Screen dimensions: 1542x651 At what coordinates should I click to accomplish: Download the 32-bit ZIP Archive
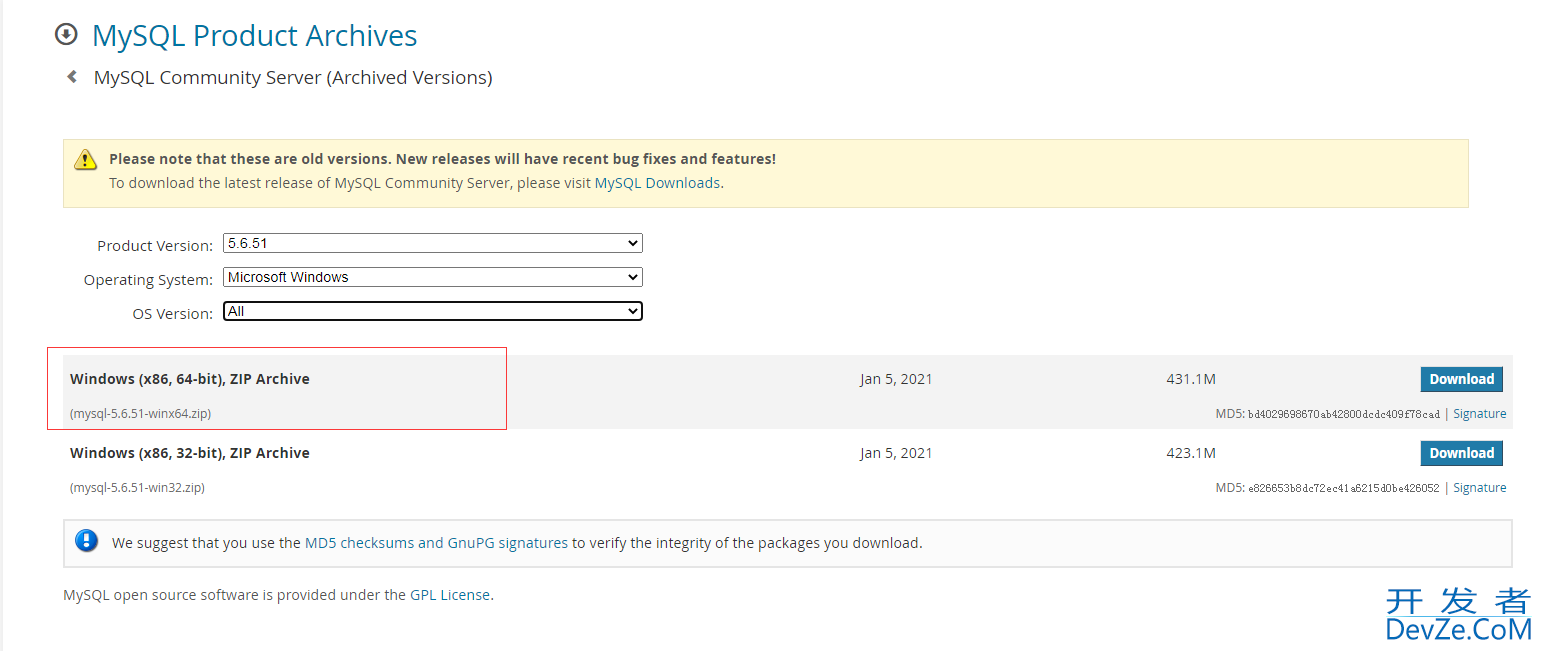[1461, 453]
